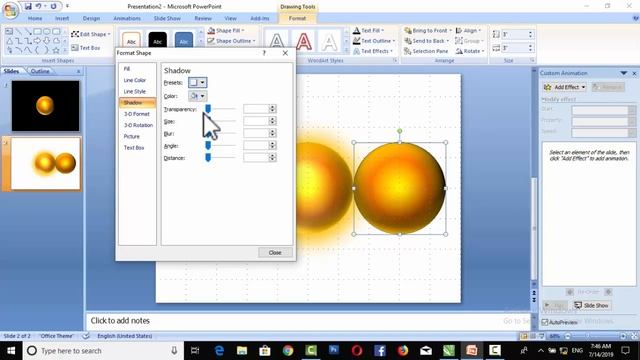640x360 pixels.
Task: Select slide 1 thumbnail with black background
Action: (x=45, y=106)
